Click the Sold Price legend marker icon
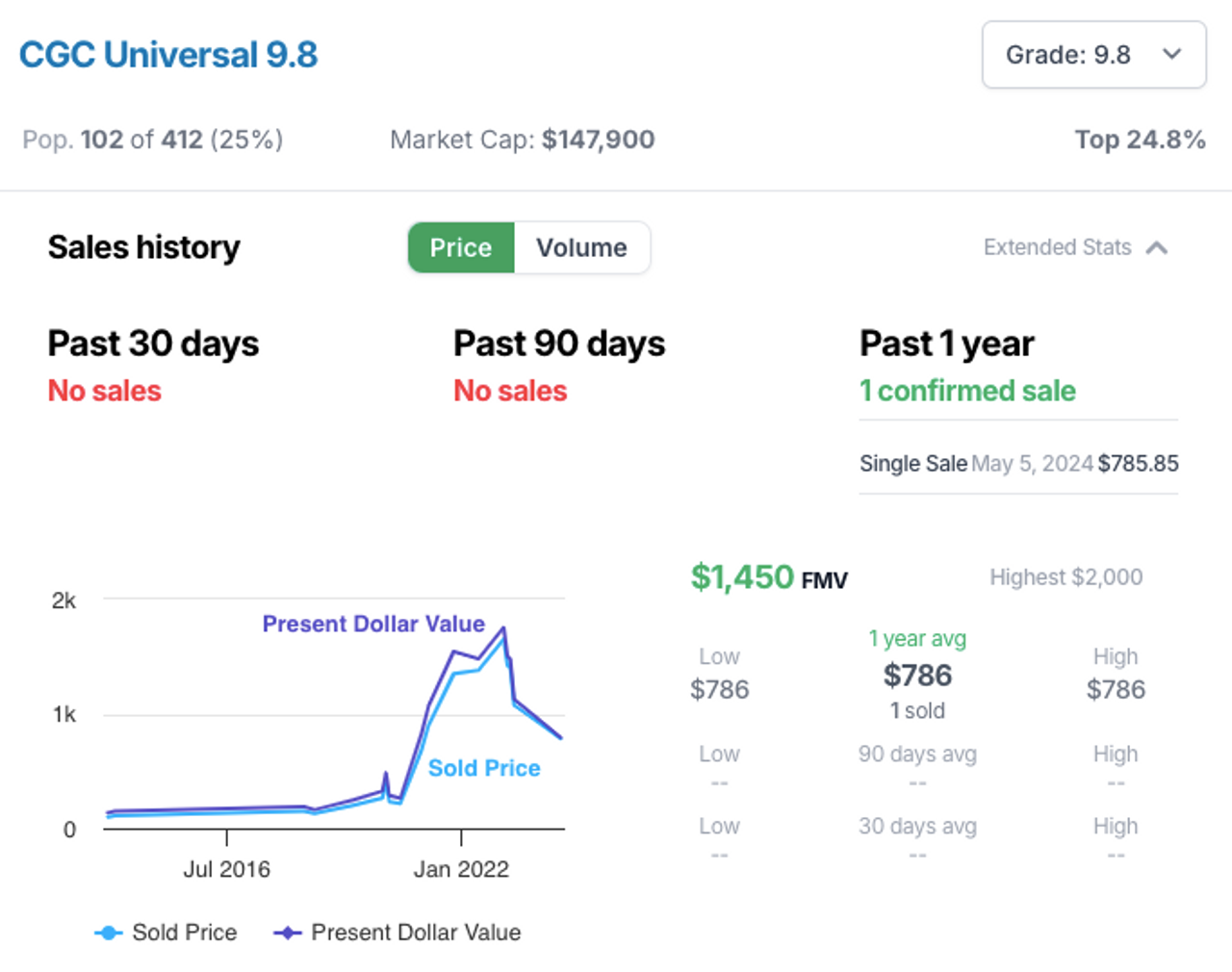The width and height of the screenshot is (1232, 972). (109, 933)
